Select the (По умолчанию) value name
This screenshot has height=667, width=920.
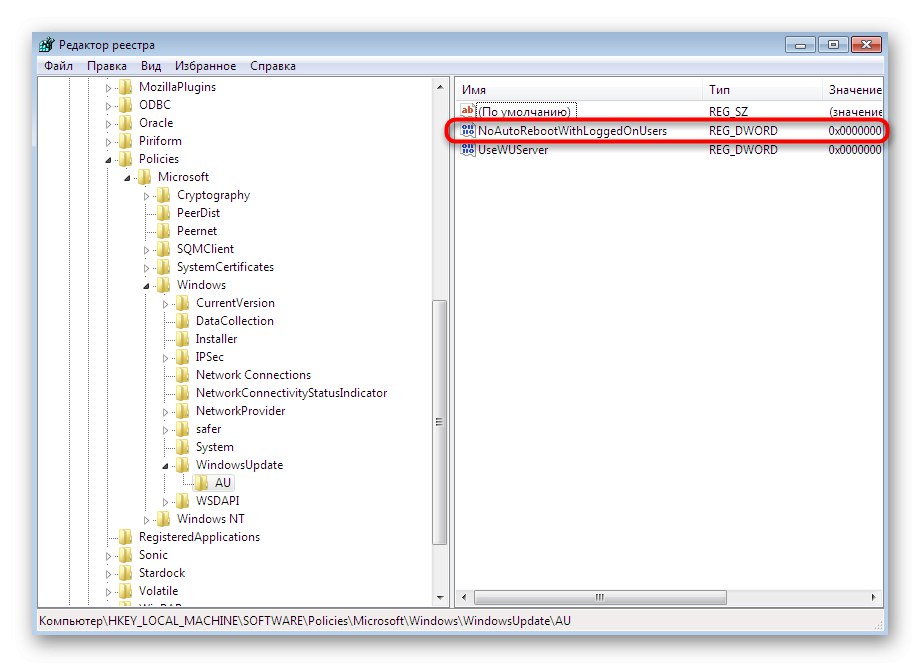pyautogui.click(x=526, y=111)
